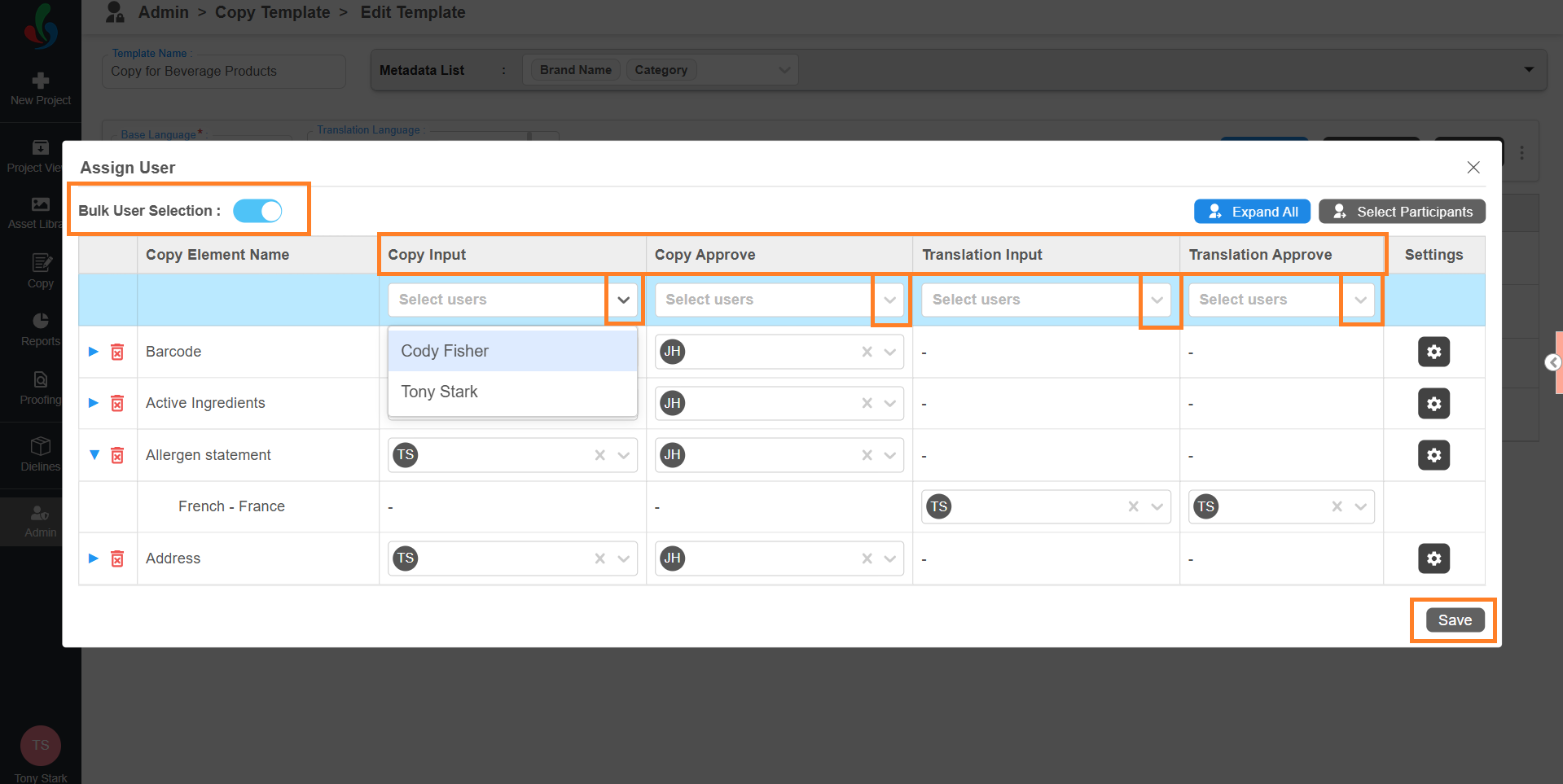Expand the Address row
1563x784 pixels.
point(94,558)
